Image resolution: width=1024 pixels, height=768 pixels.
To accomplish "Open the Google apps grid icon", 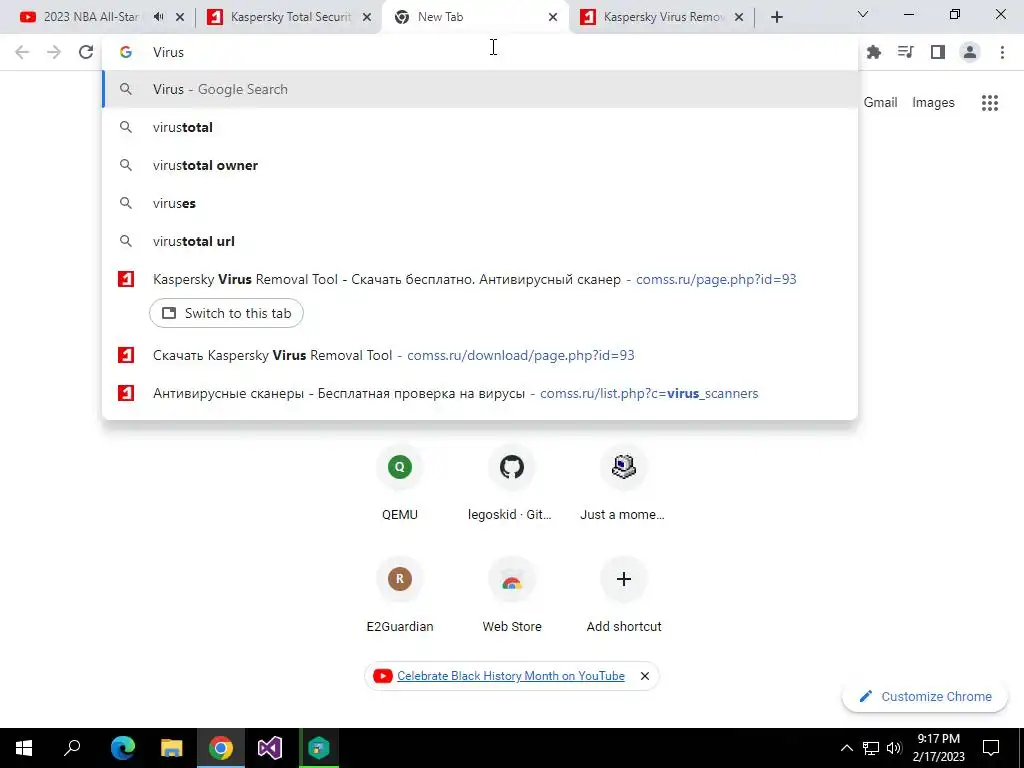I will (990, 103).
